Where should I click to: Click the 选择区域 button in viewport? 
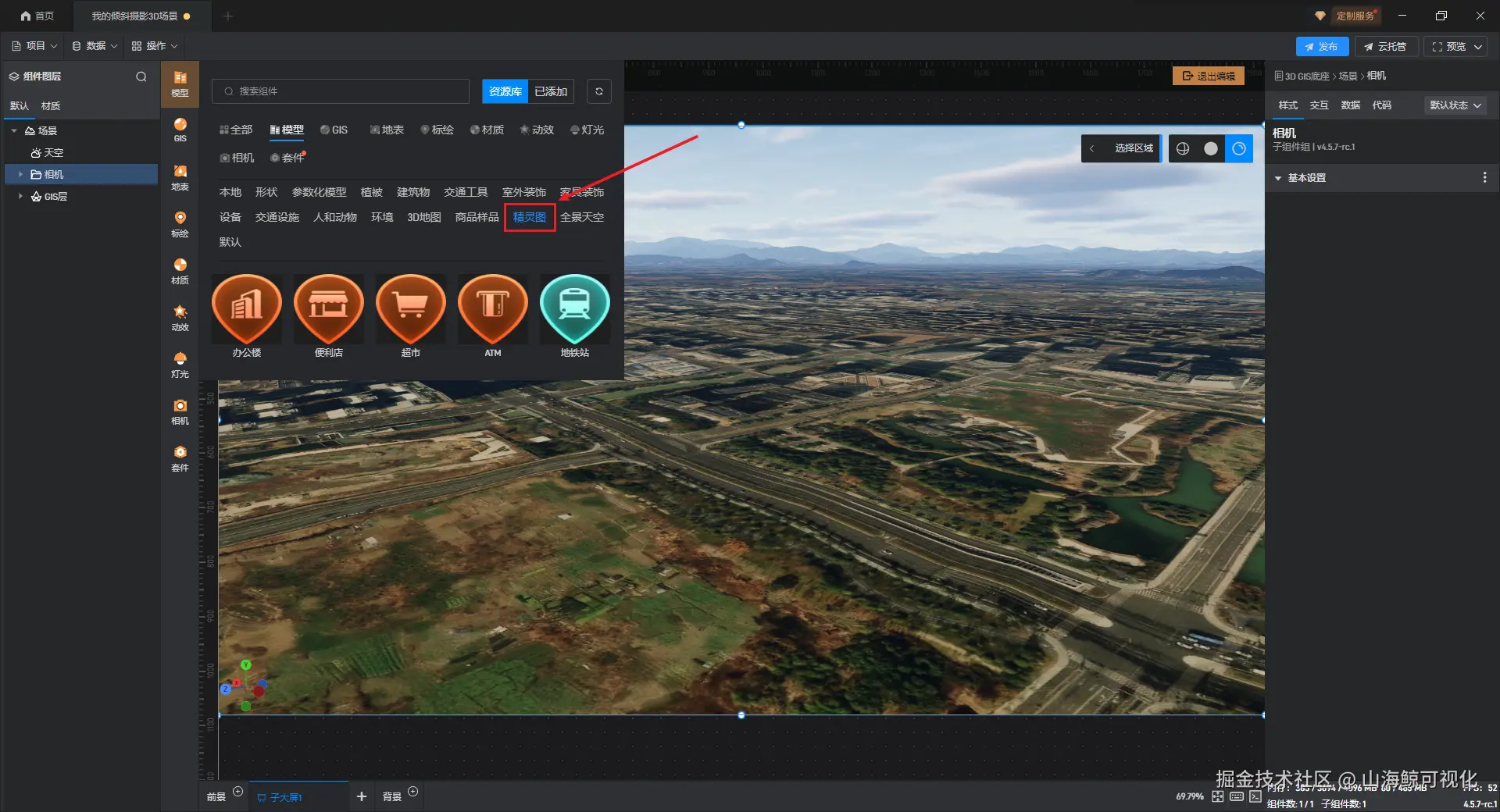[1134, 148]
